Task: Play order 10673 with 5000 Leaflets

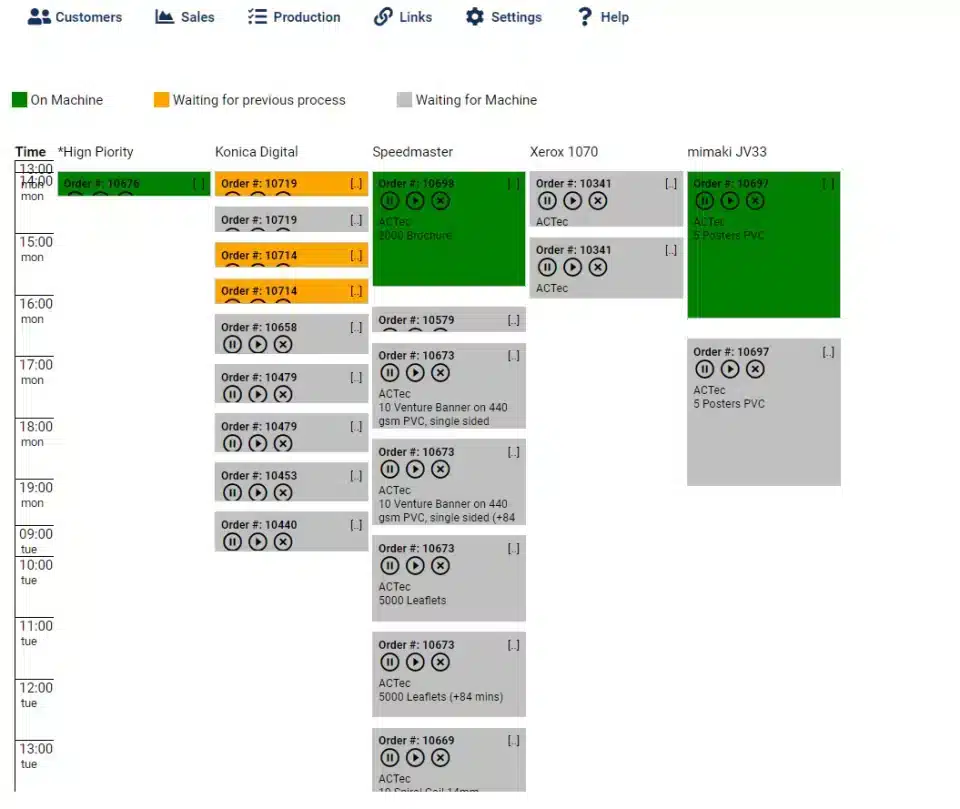Action: click(x=416, y=566)
